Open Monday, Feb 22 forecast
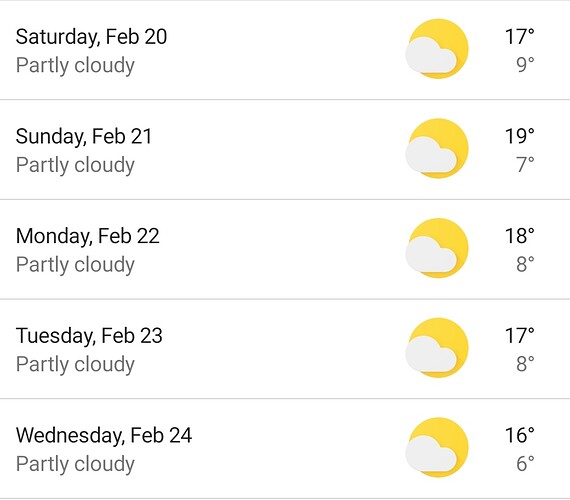 point(285,249)
